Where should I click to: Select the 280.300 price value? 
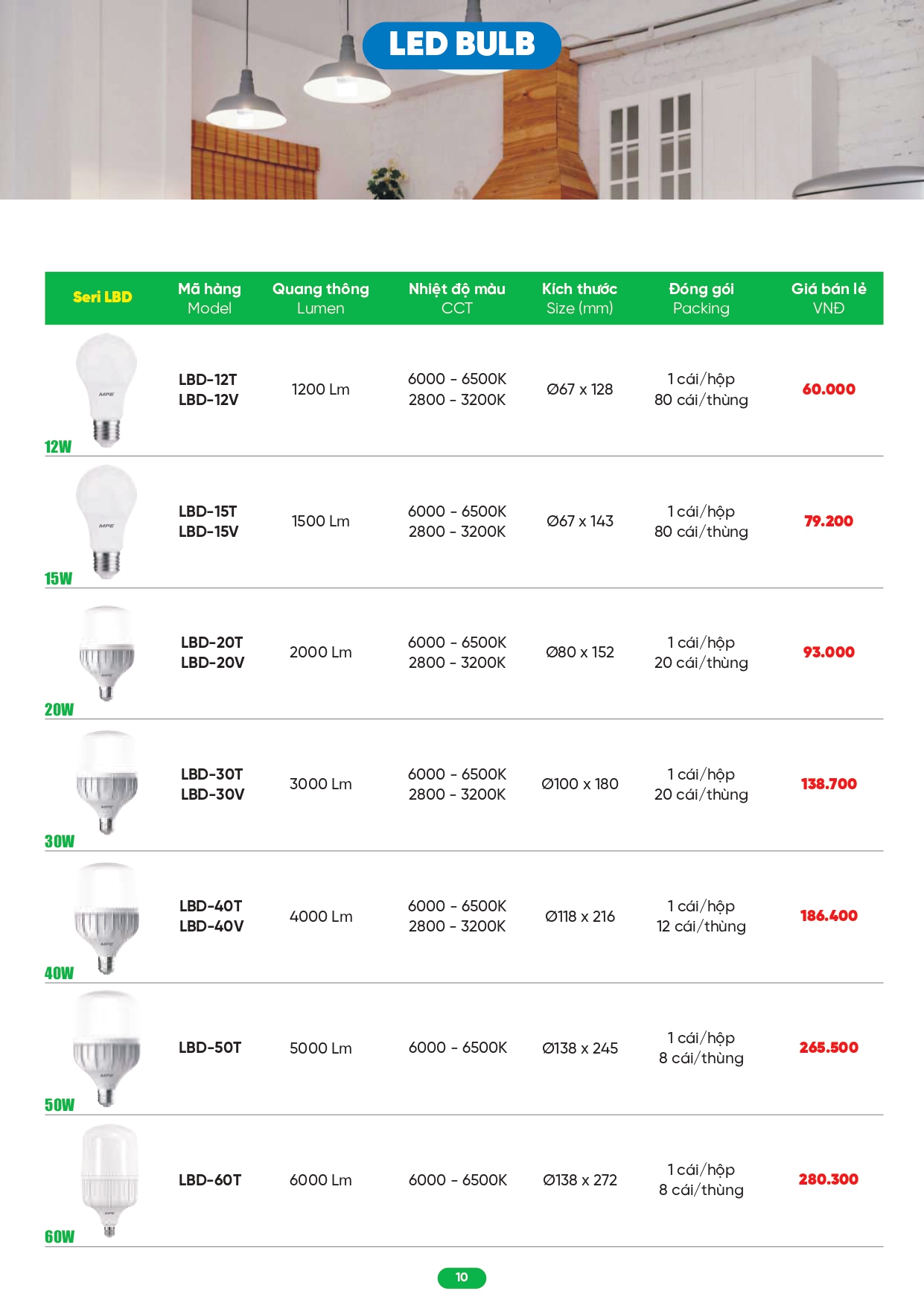tap(828, 1179)
